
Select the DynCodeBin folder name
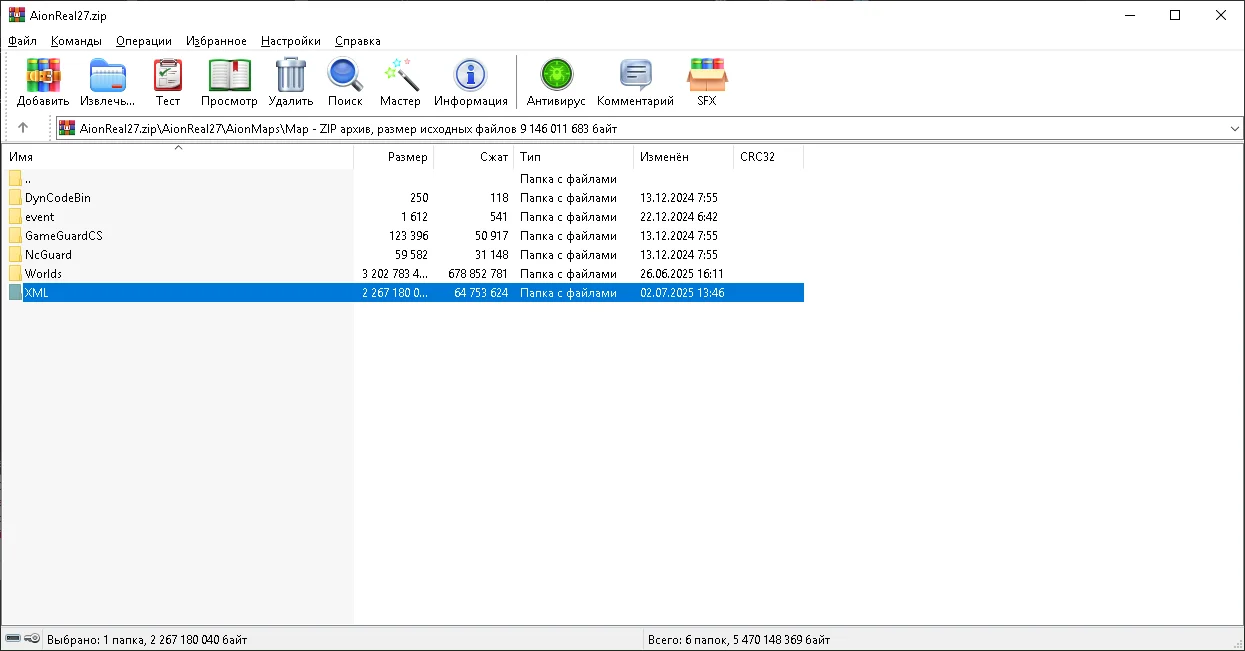click(x=58, y=198)
